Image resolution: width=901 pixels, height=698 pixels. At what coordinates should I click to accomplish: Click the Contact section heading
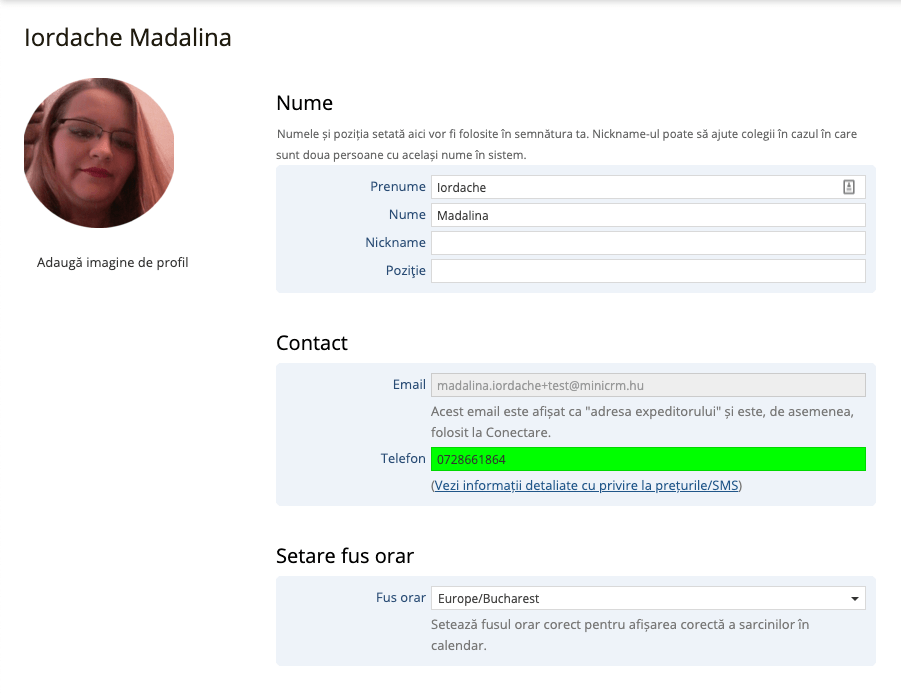[x=312, y=343]
